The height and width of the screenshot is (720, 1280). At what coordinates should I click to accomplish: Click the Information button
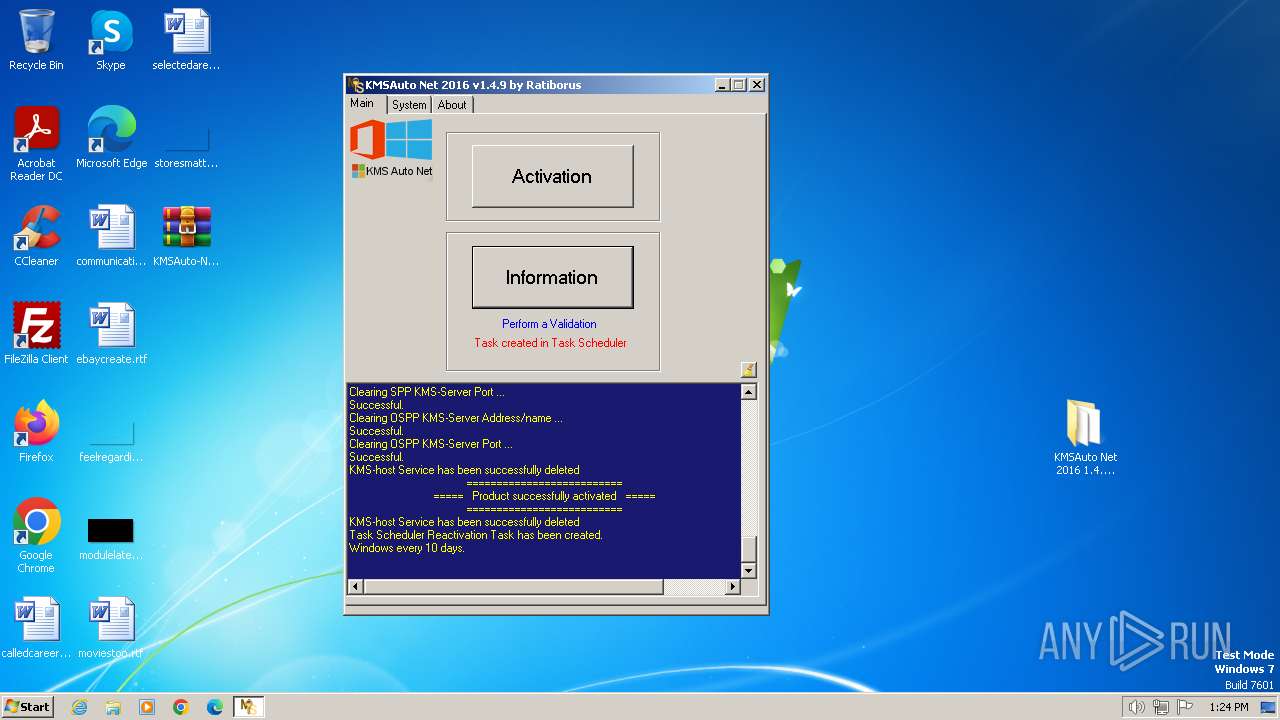coord(552,277)
